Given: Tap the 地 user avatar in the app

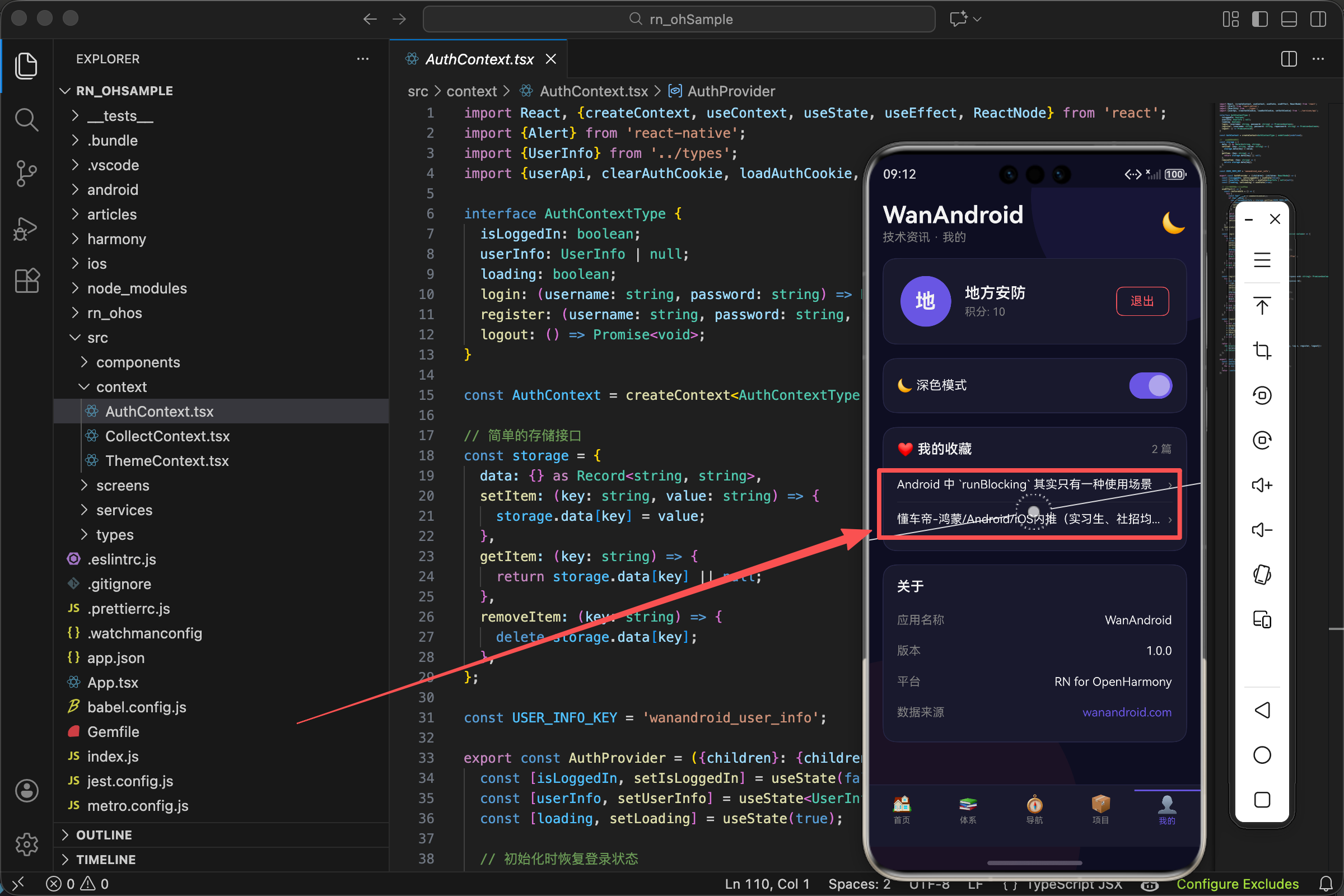Looking at the screenshot, I should pyautogui.click(x=925, y=301).
